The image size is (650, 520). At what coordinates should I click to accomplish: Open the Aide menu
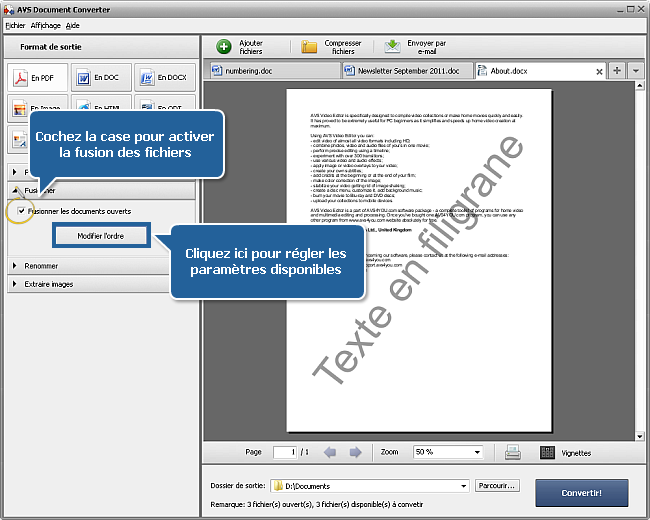73,25
